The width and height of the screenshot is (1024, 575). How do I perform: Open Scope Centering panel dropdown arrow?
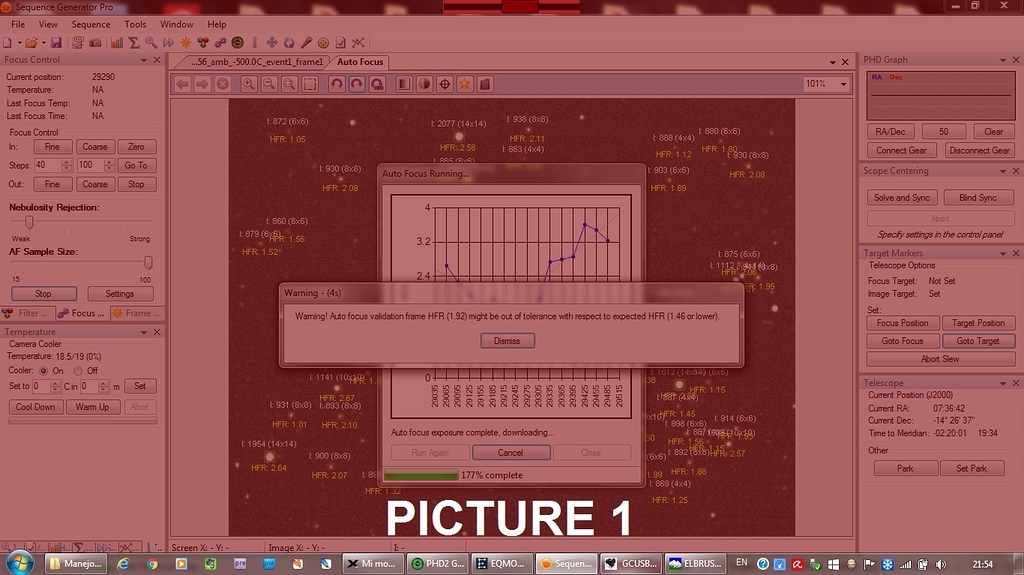(x=1002, y=171)
